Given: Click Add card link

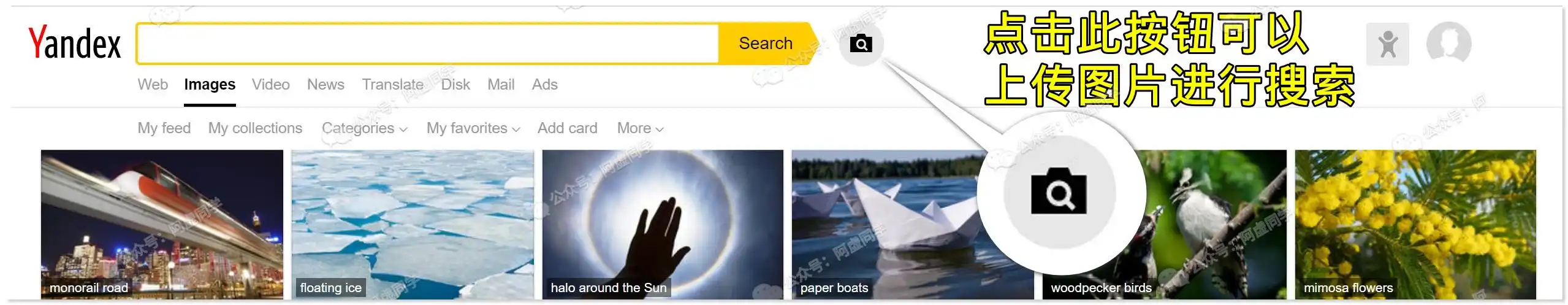Looking at the screenshot, I should (x=567, y=128).
